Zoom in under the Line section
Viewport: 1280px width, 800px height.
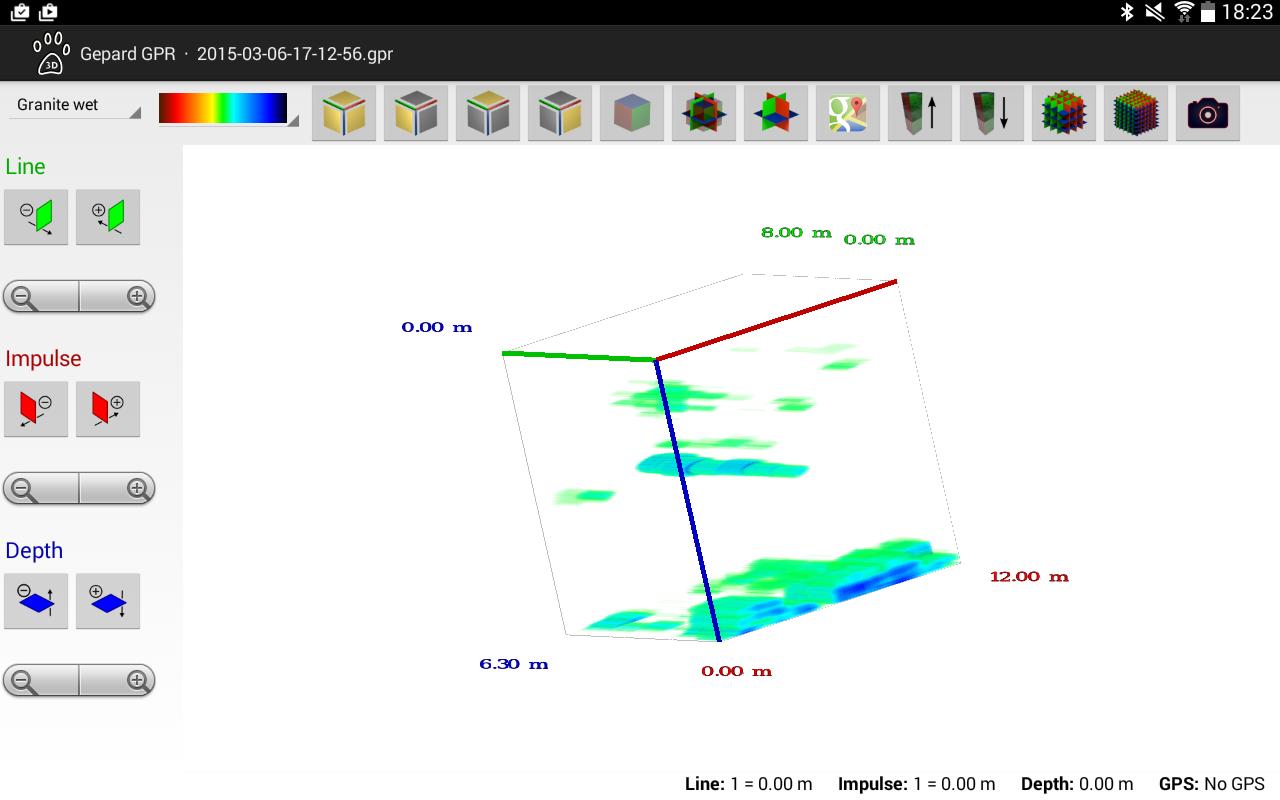tap(117, 297)
